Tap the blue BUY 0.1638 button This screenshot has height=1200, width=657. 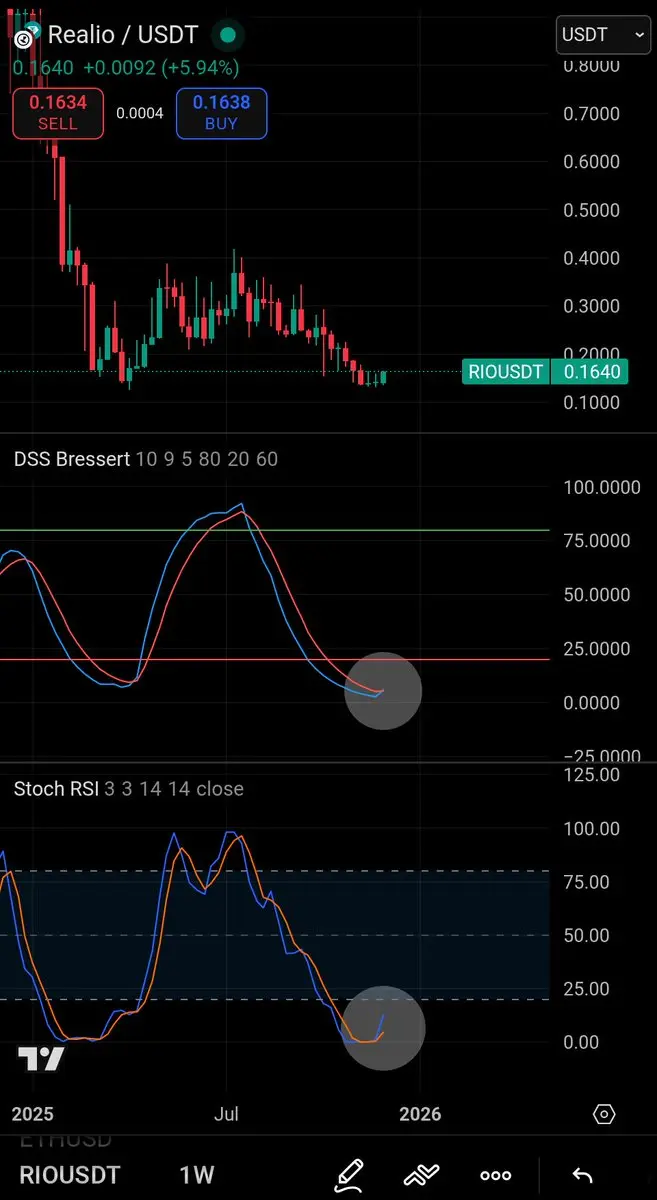[x=222, y=113]
